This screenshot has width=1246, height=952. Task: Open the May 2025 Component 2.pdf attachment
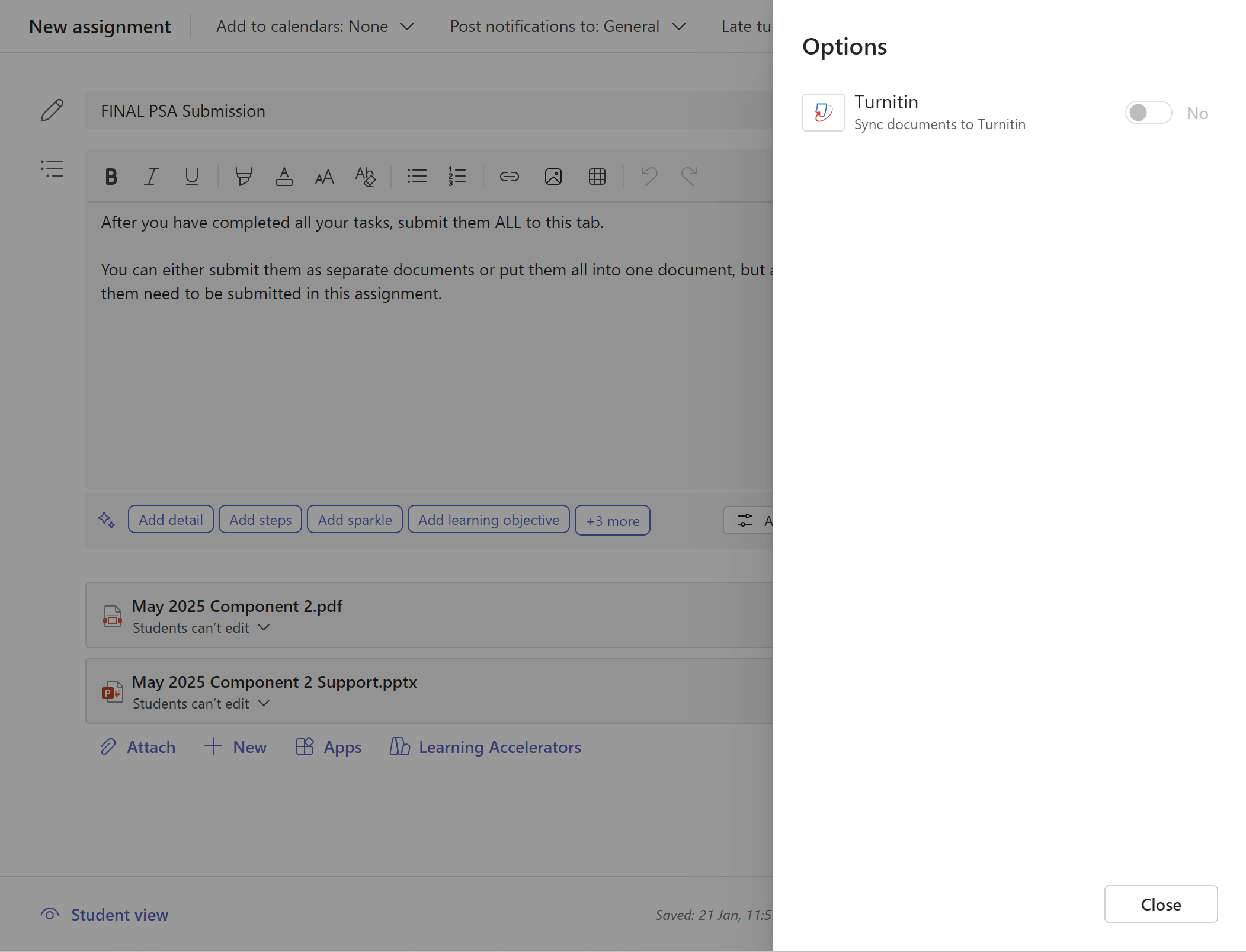[429, 615]
